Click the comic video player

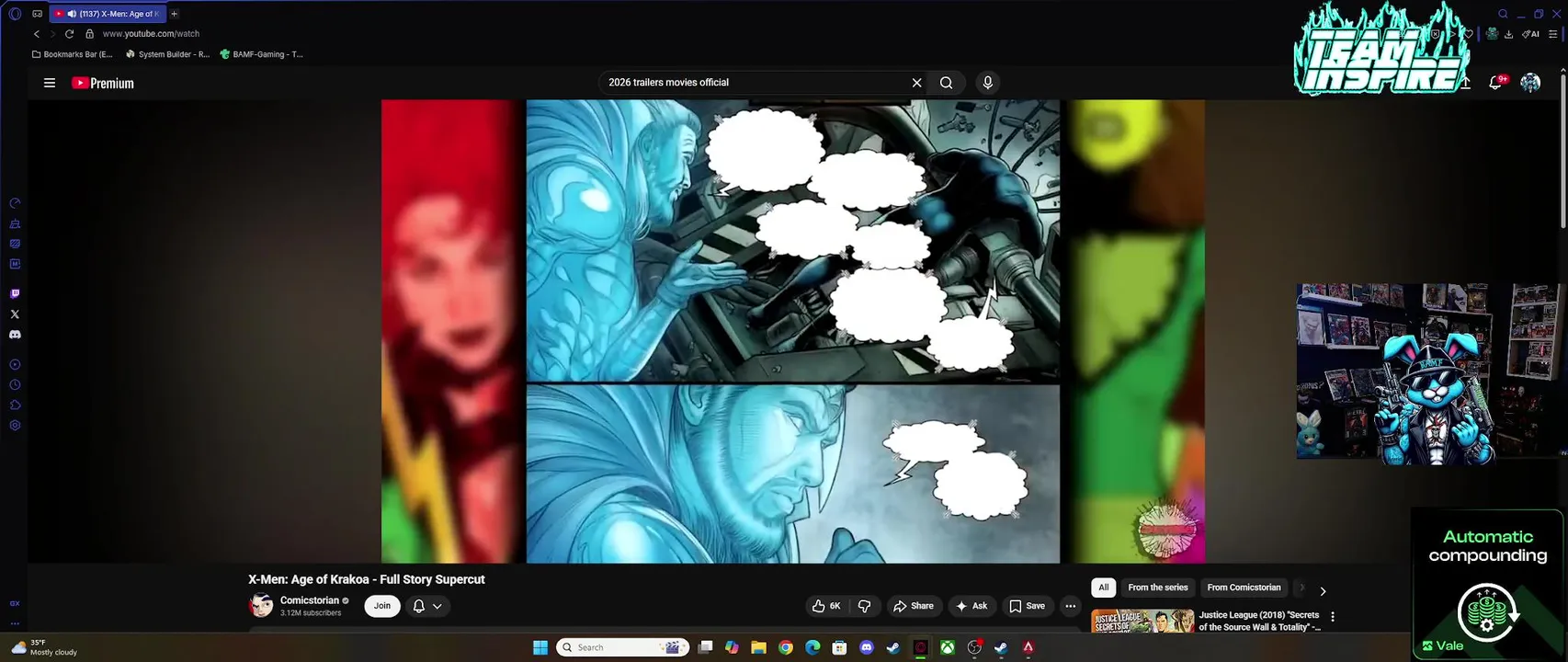(x=792, y=331)
